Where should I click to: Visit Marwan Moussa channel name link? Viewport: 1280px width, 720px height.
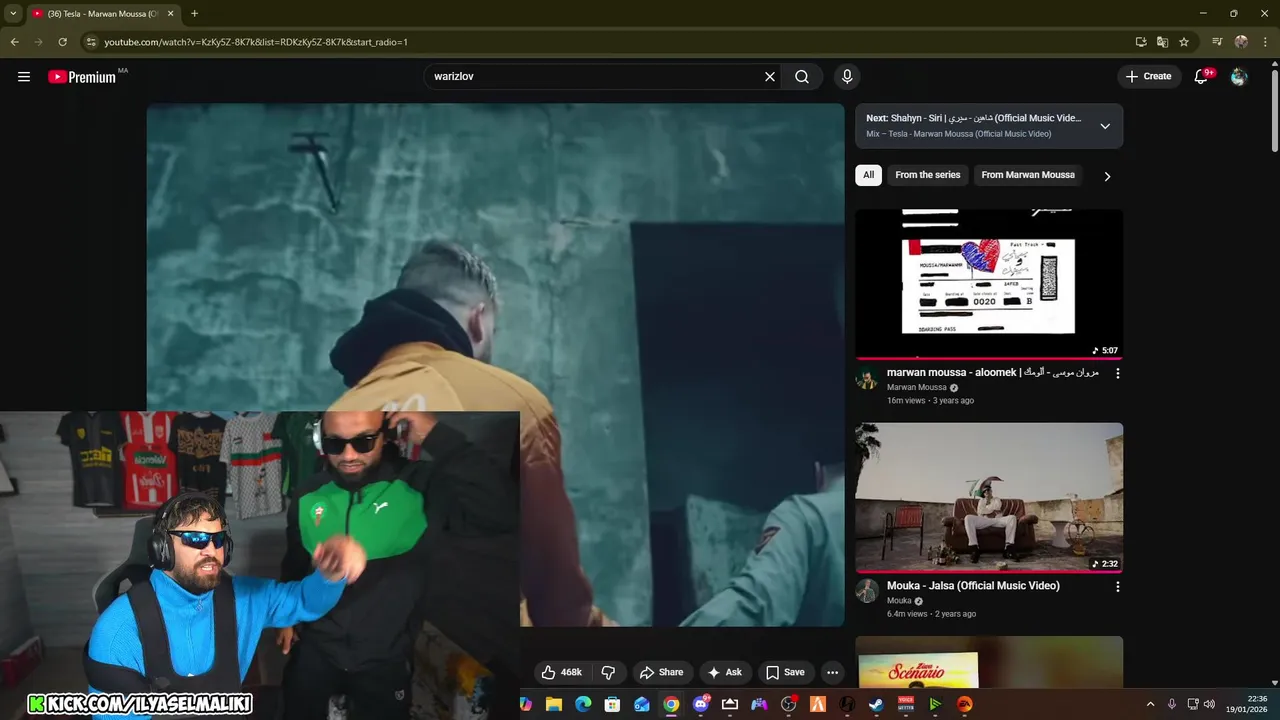coord(916,387)
